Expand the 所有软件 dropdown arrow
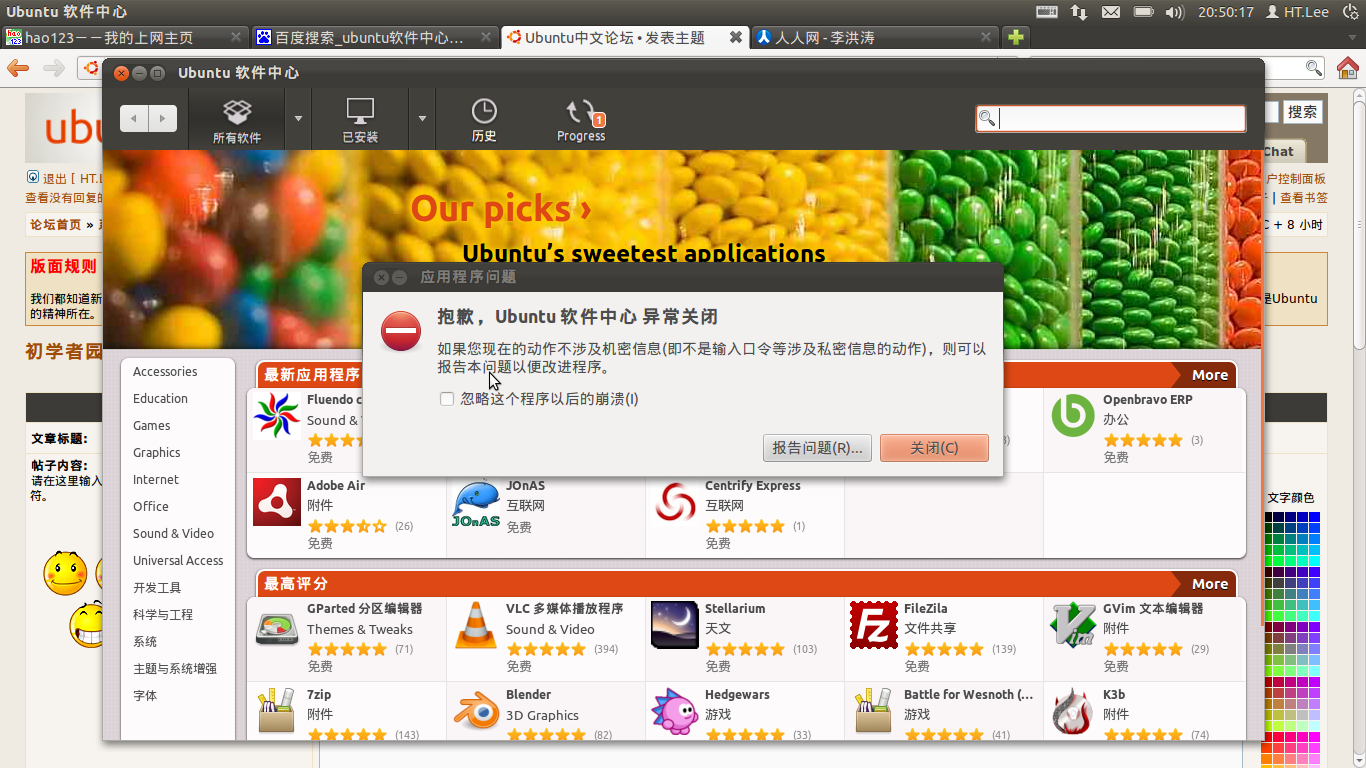Viewport: 1366px width, 768px height. point(298,118)
